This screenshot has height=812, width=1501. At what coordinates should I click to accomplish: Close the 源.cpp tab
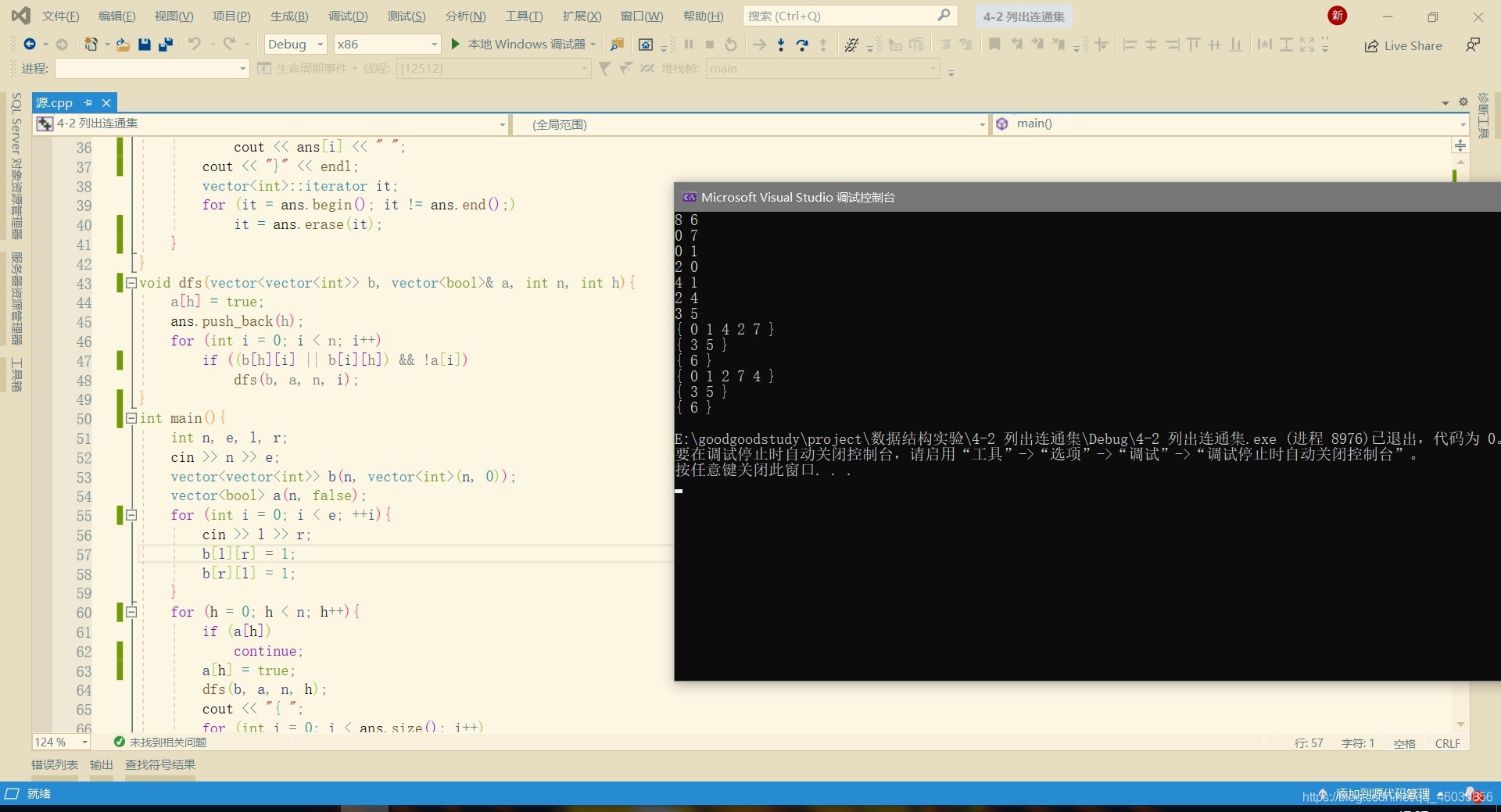pos(106,102)
